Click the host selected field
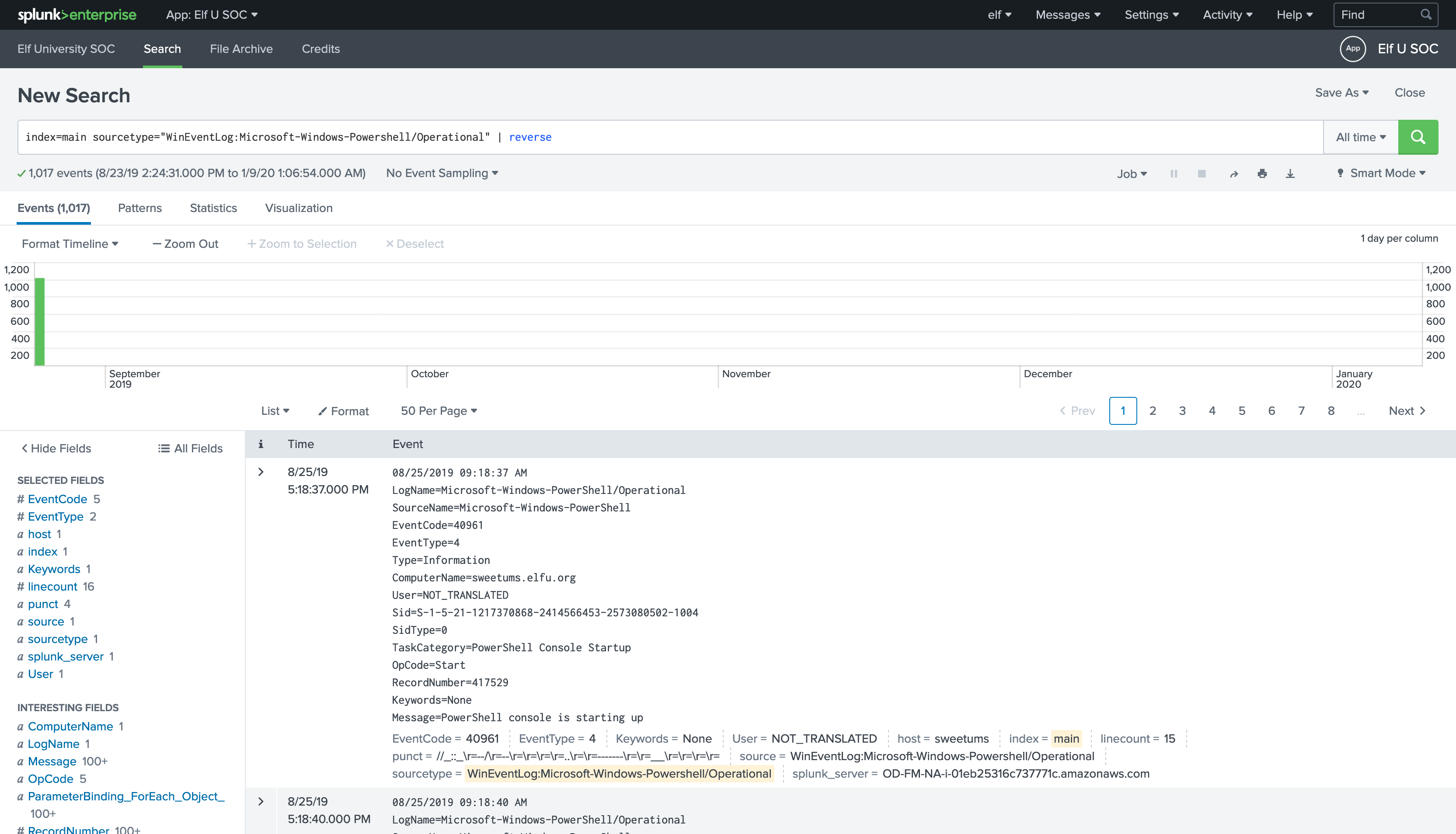Viewport: 1456px width, 834px height. [39, 534]
